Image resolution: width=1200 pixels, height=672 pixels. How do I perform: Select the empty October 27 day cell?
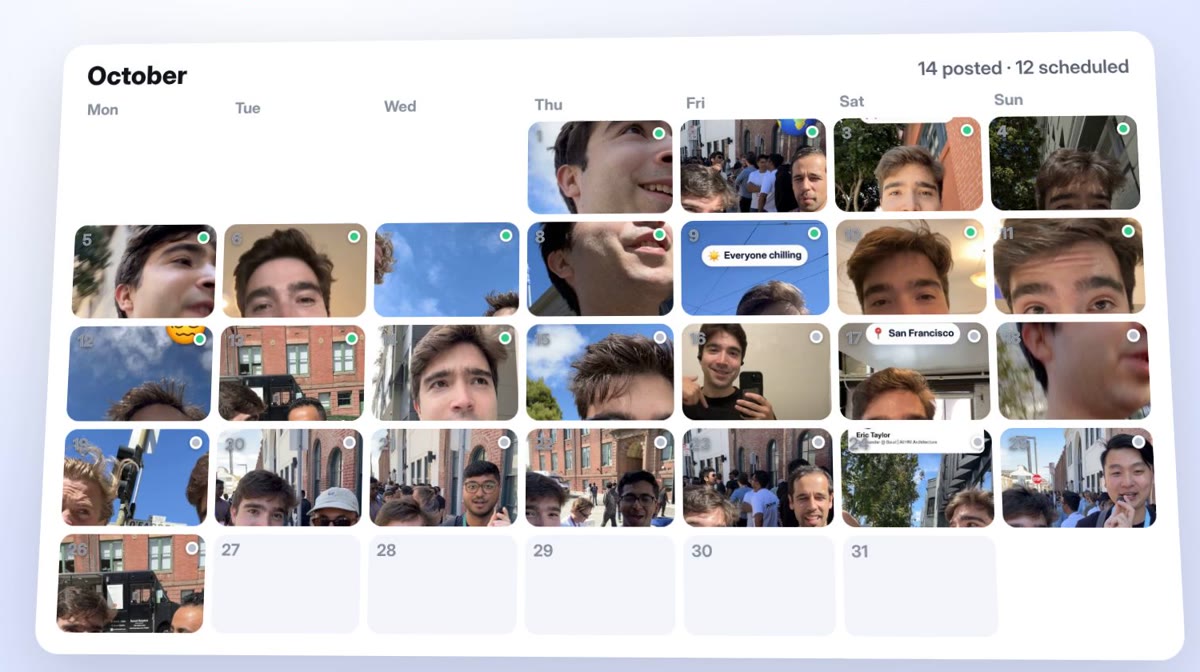pyautogui.click(x=286, y=584)
